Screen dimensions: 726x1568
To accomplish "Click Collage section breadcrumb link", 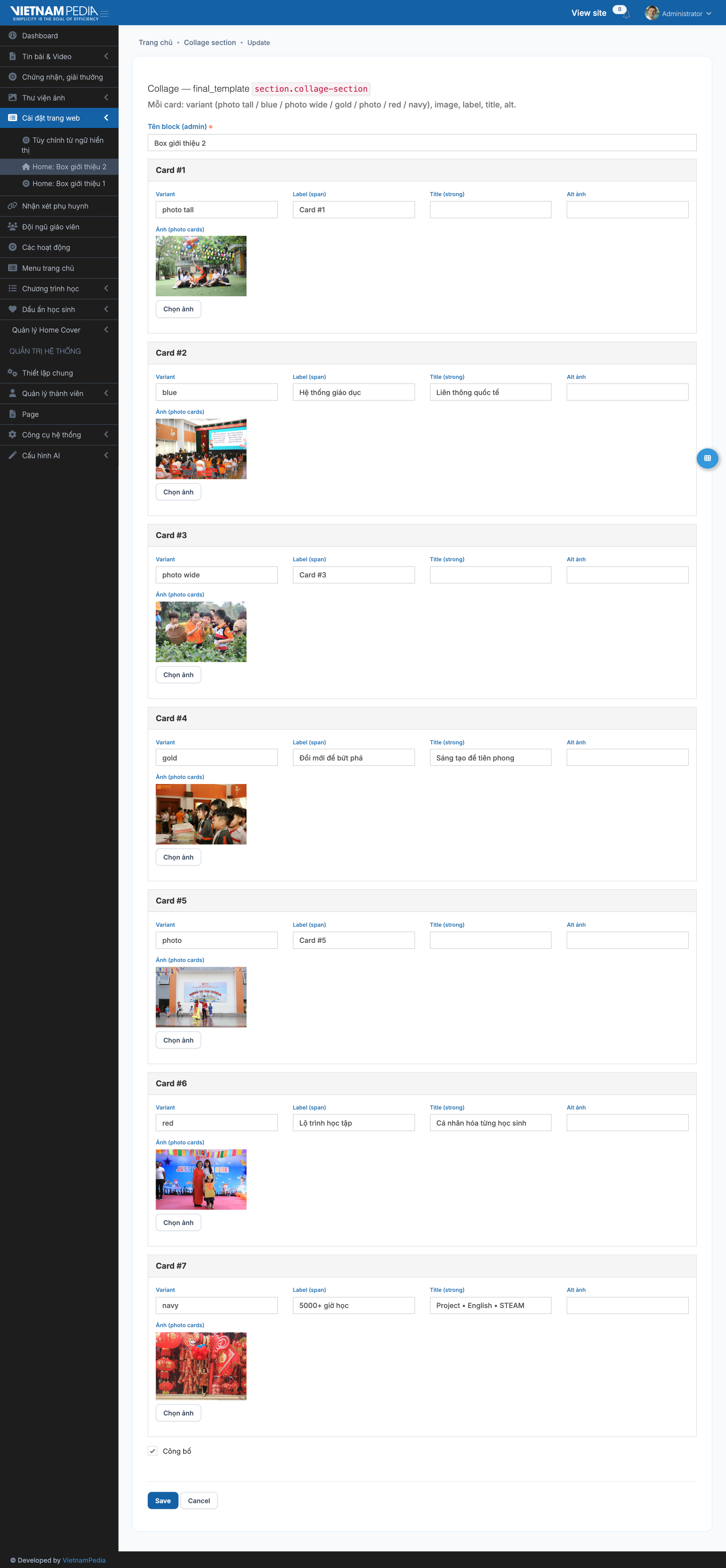I will (209, 43).
